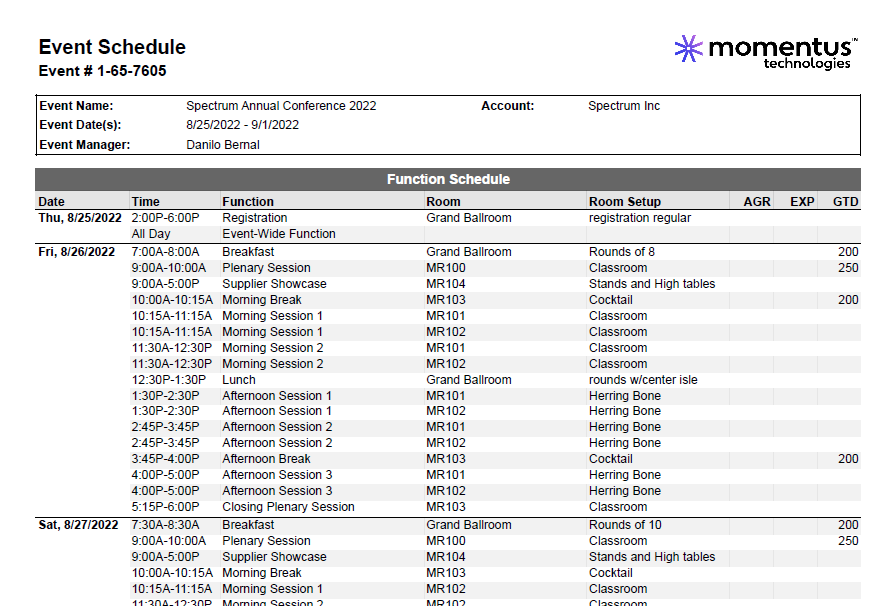This screenshot has width=896, height=606.
Task: Click the Room column header
Action: (x=443, y=201)
